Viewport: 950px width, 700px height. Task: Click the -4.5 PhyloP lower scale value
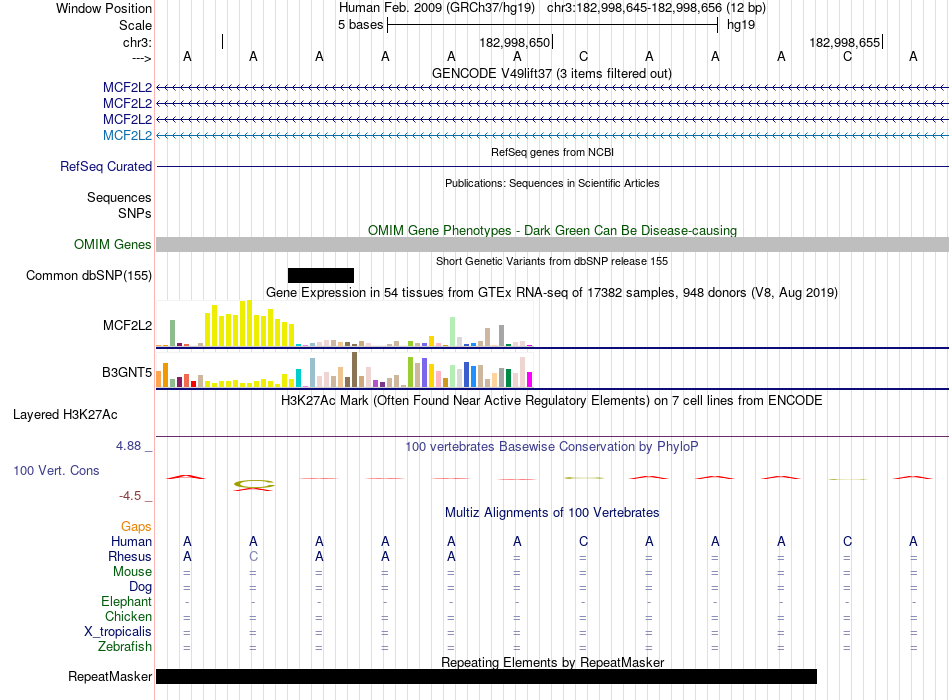[x=130, y=496]
